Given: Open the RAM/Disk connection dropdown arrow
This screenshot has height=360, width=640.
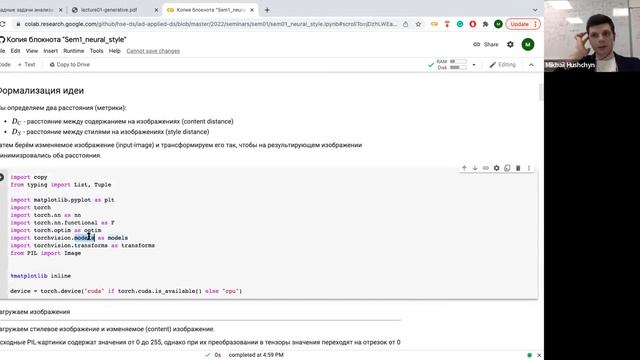Looking at the screenshot, I should click(474, 65).
